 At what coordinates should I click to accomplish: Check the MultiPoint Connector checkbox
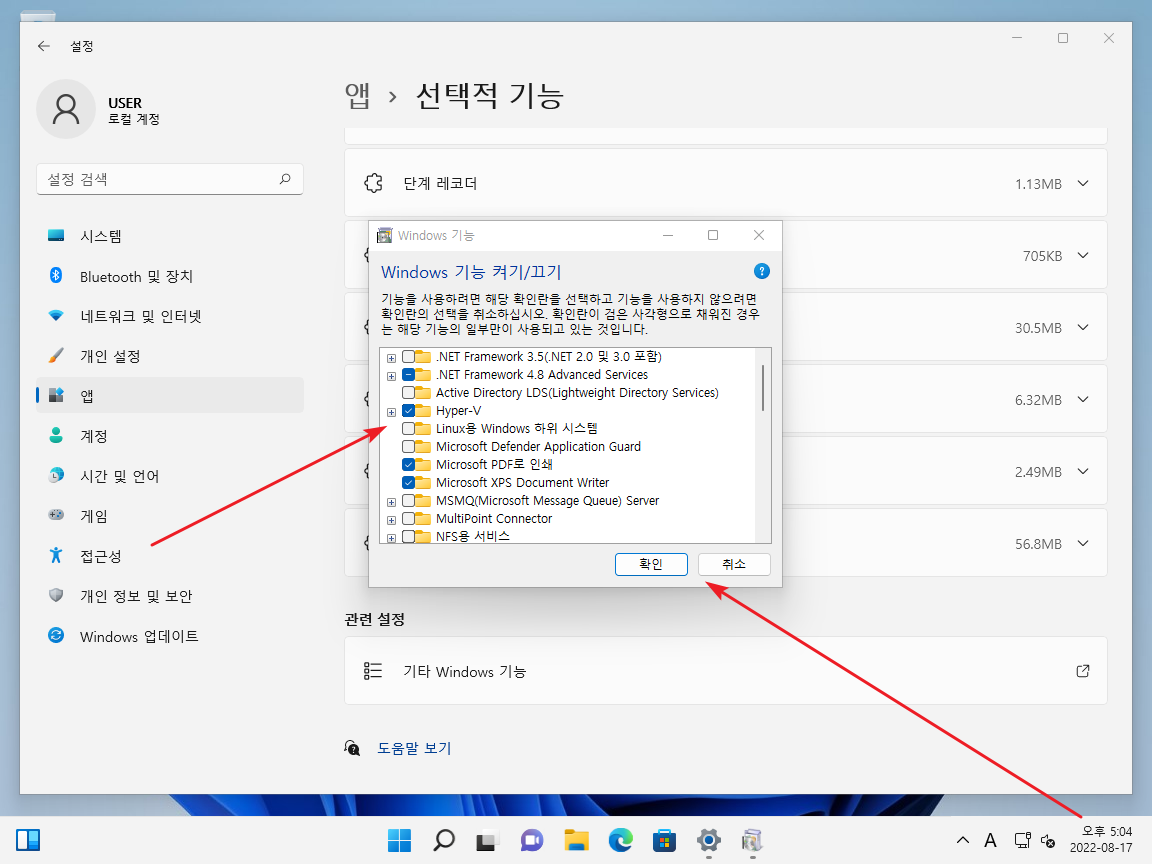408,519
